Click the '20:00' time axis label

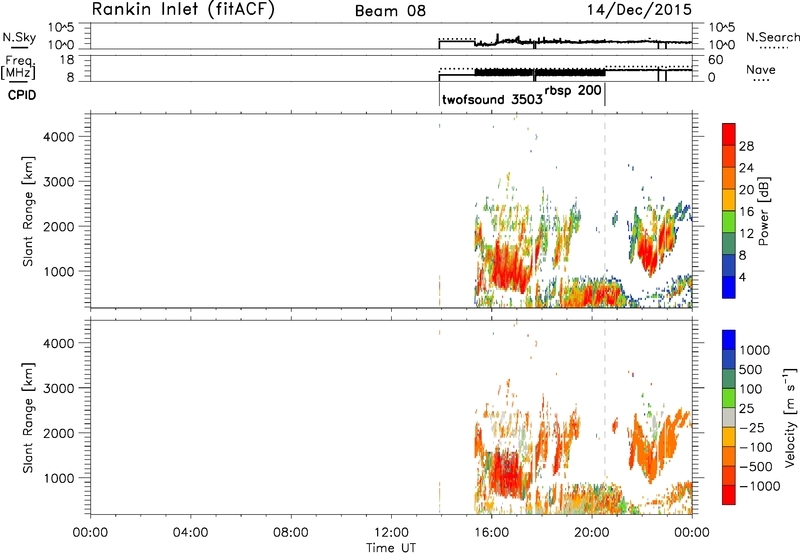[592, 533]
